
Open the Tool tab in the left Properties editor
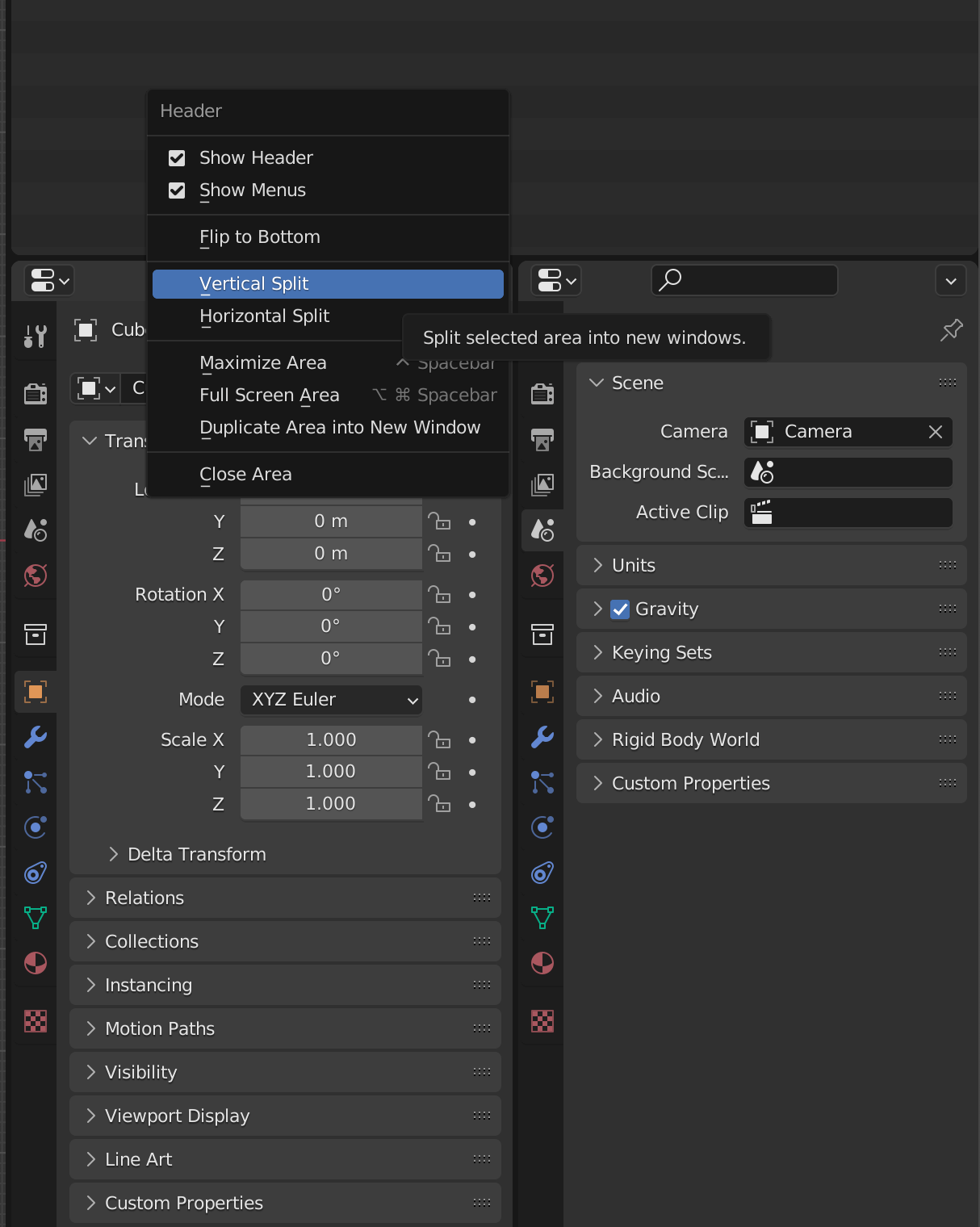(x=36, y=335)
